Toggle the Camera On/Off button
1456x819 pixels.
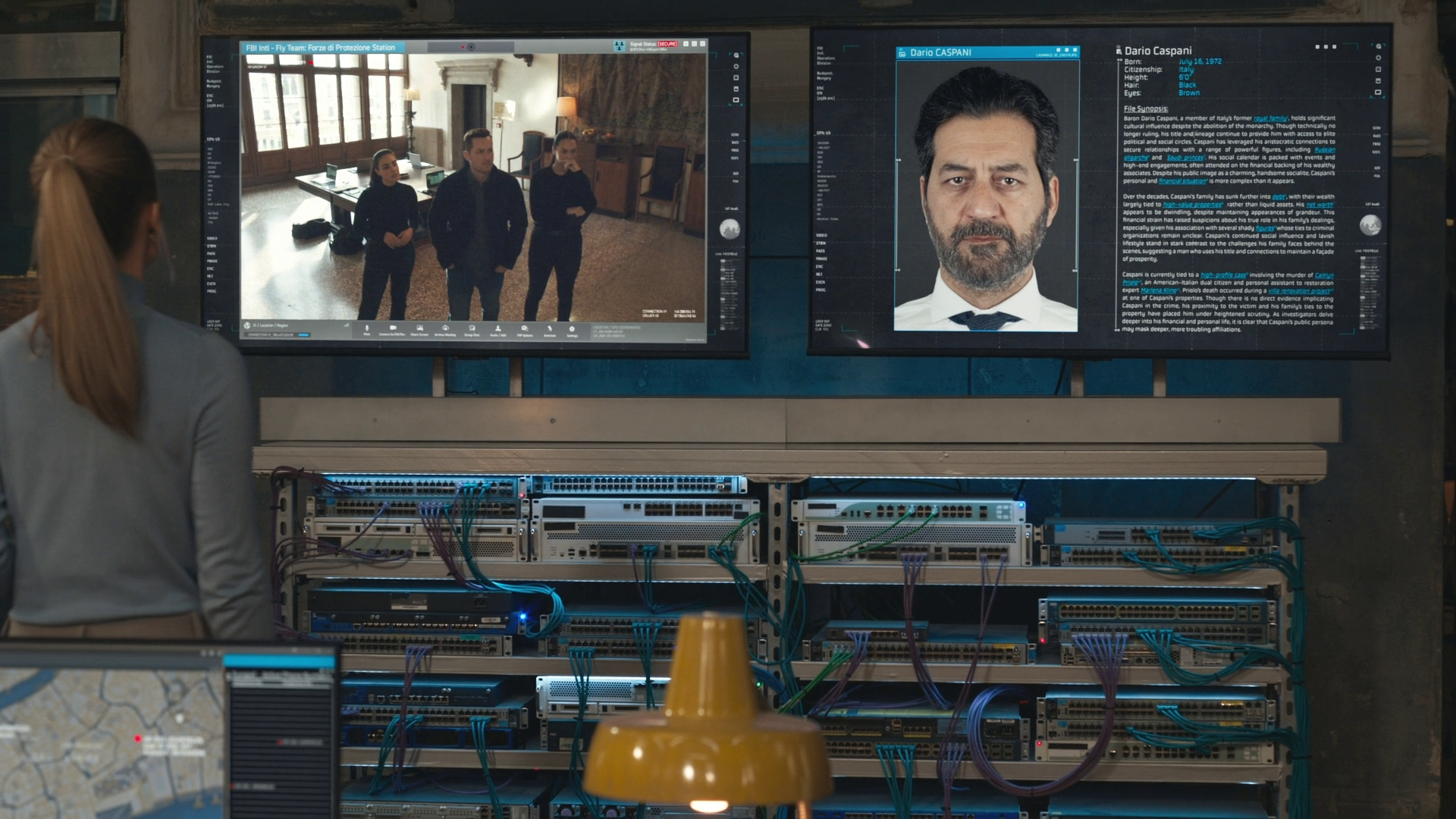(393, 328)
